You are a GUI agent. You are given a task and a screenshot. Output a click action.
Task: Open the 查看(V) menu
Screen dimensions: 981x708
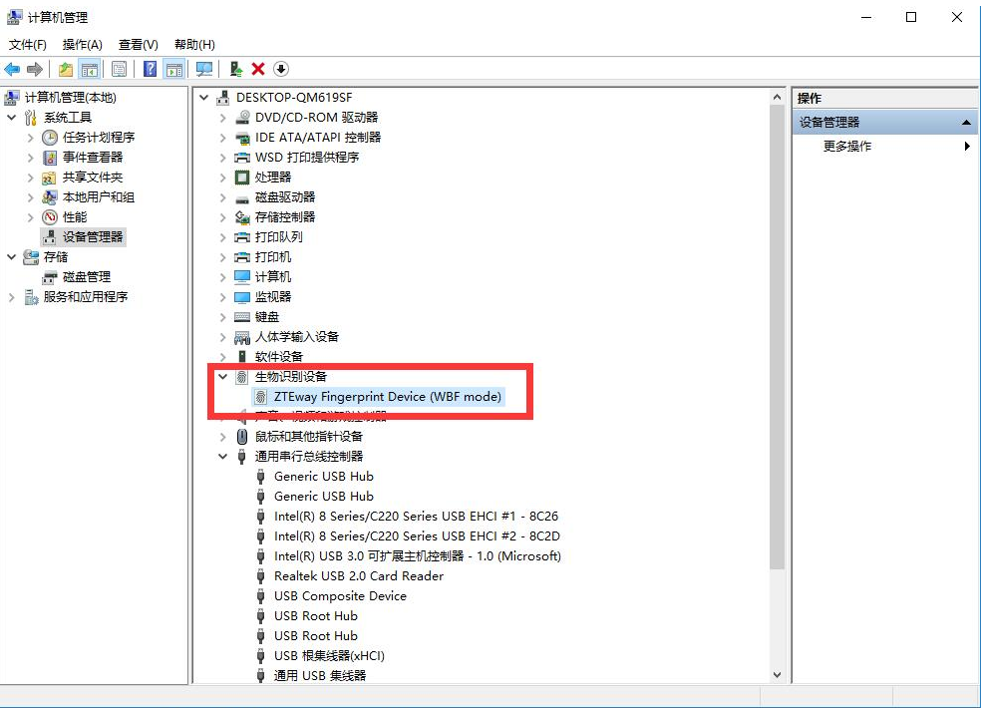coord(138,45)
